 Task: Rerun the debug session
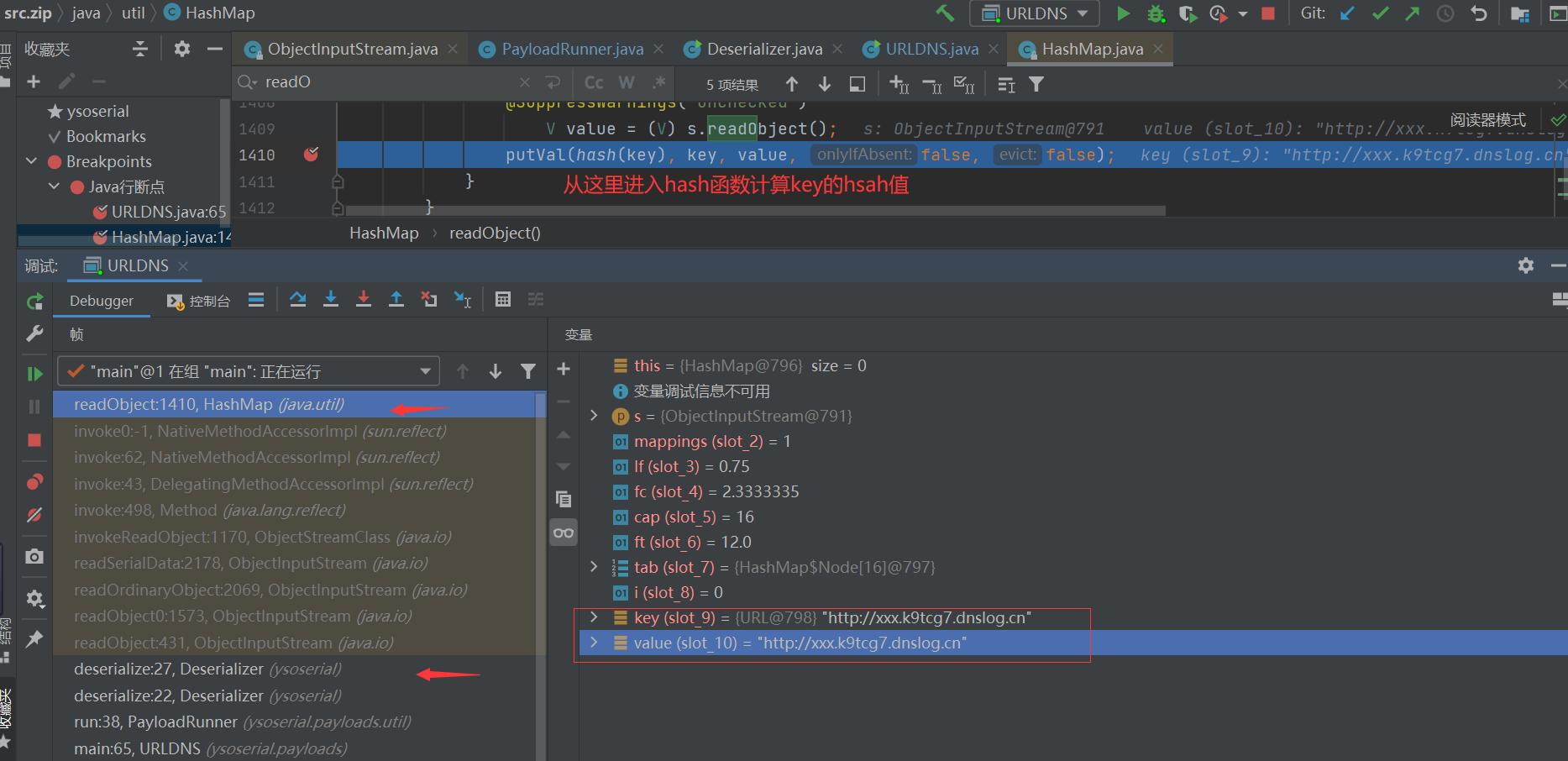pos(34,302)
